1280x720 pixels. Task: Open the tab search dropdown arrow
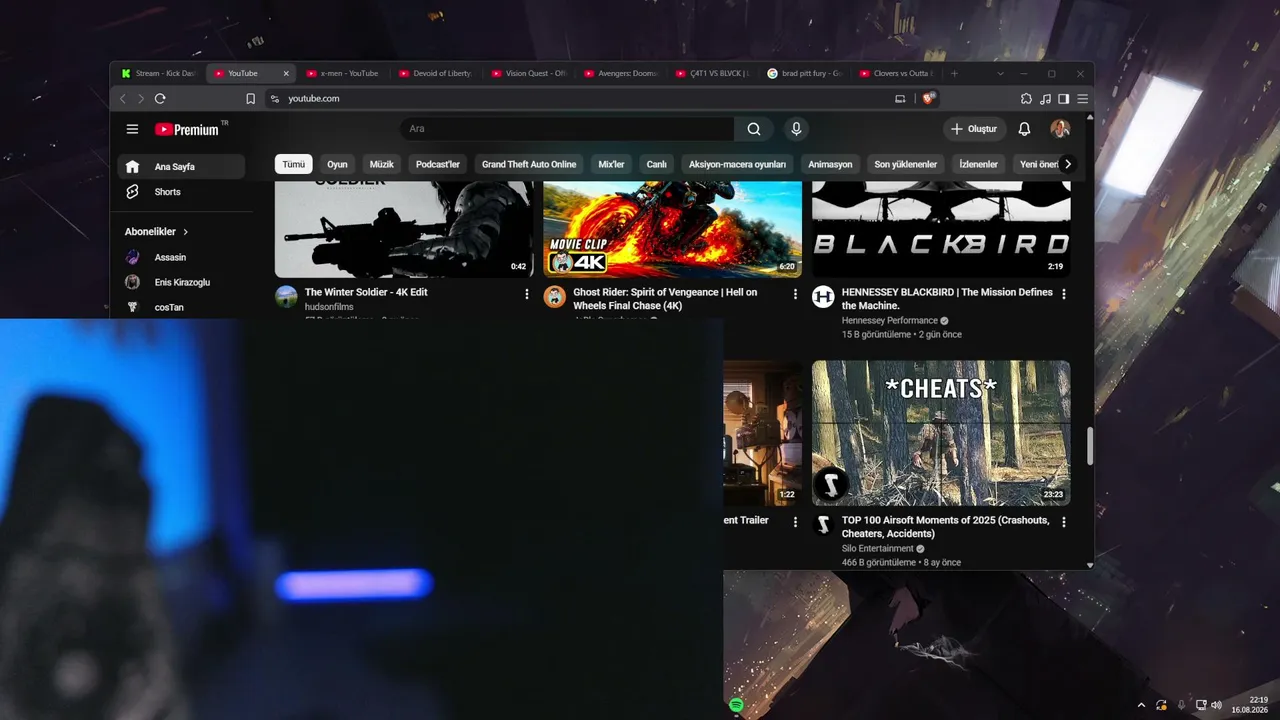click(x=1000, y=74)
